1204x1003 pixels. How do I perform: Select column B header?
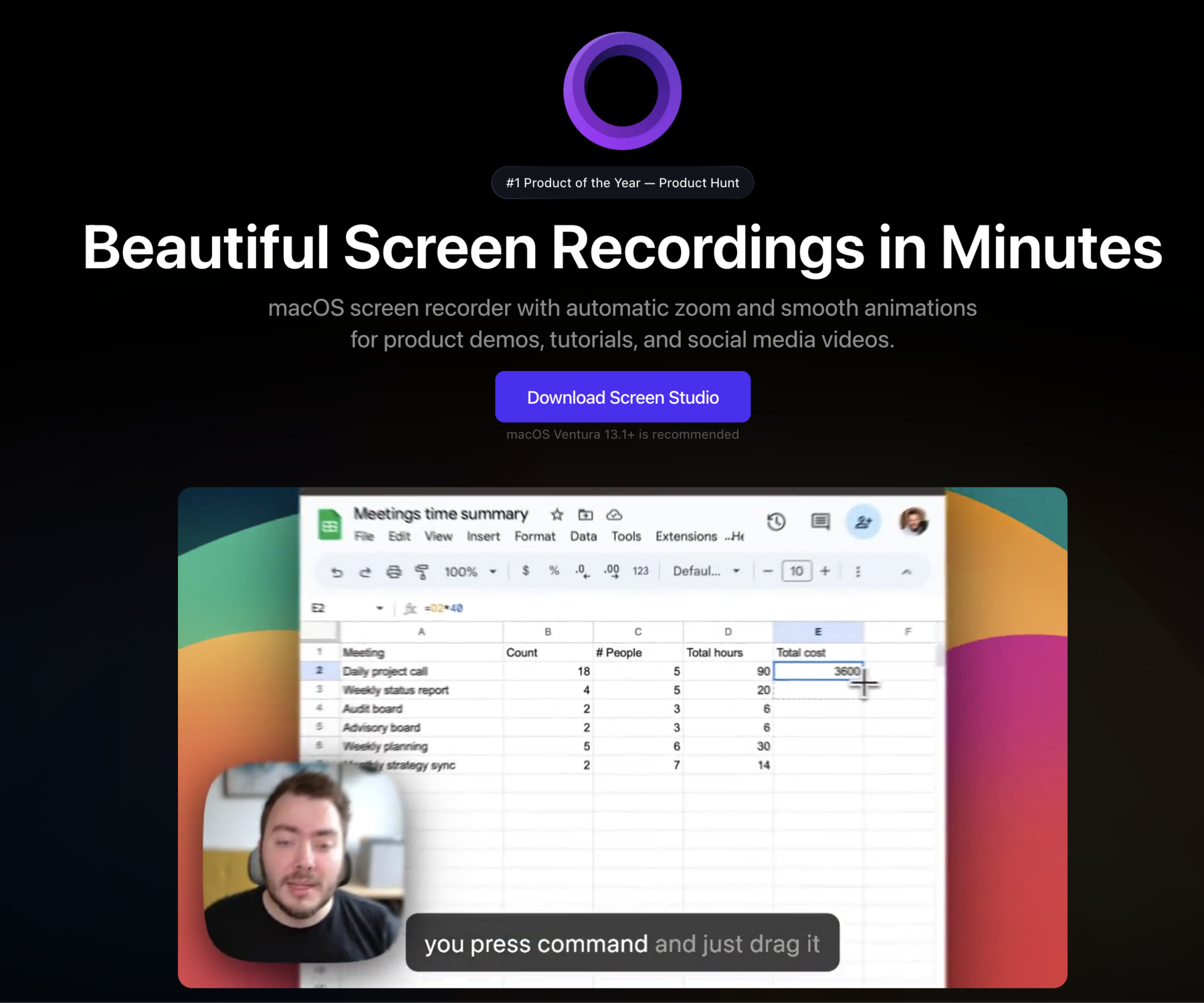tap(548, 632)
